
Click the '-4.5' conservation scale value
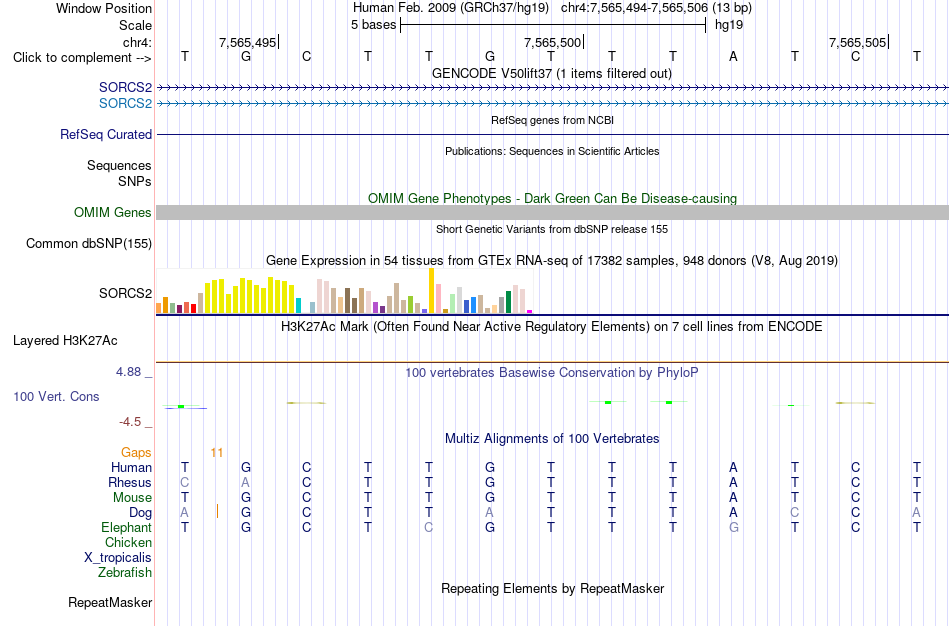[x=130, y=422]
